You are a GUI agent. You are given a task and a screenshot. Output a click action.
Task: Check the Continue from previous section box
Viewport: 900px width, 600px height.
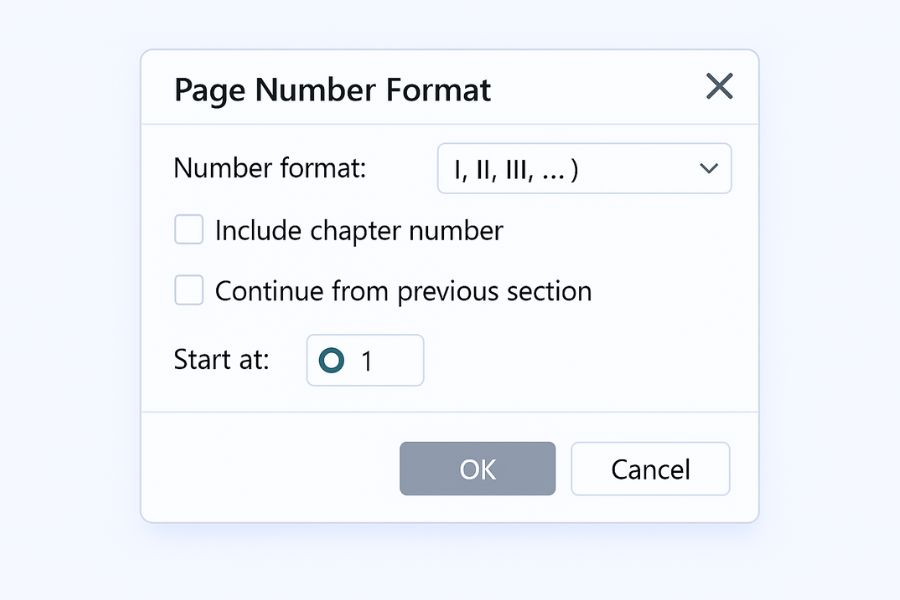click(188, 290)
